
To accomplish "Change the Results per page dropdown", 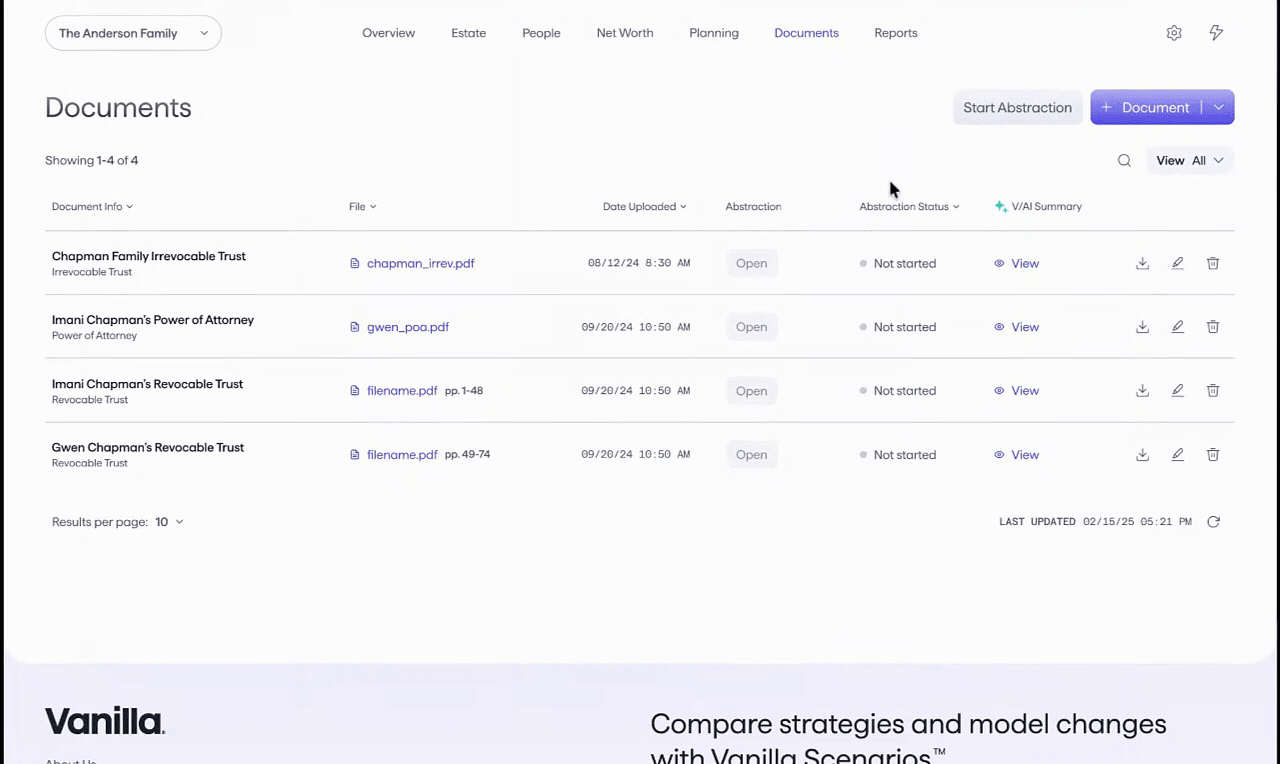I will point(169,522).
